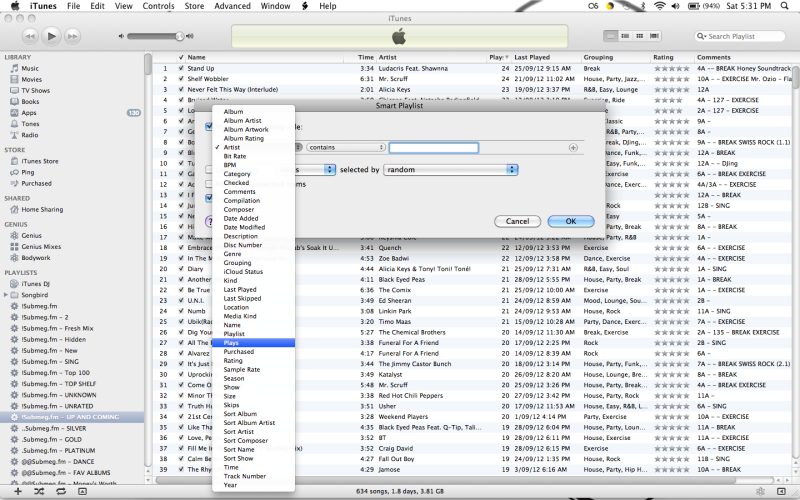800x500 pixels.
Task: Uncheck the Diary song checkbox
Action: tap(181, 269)
